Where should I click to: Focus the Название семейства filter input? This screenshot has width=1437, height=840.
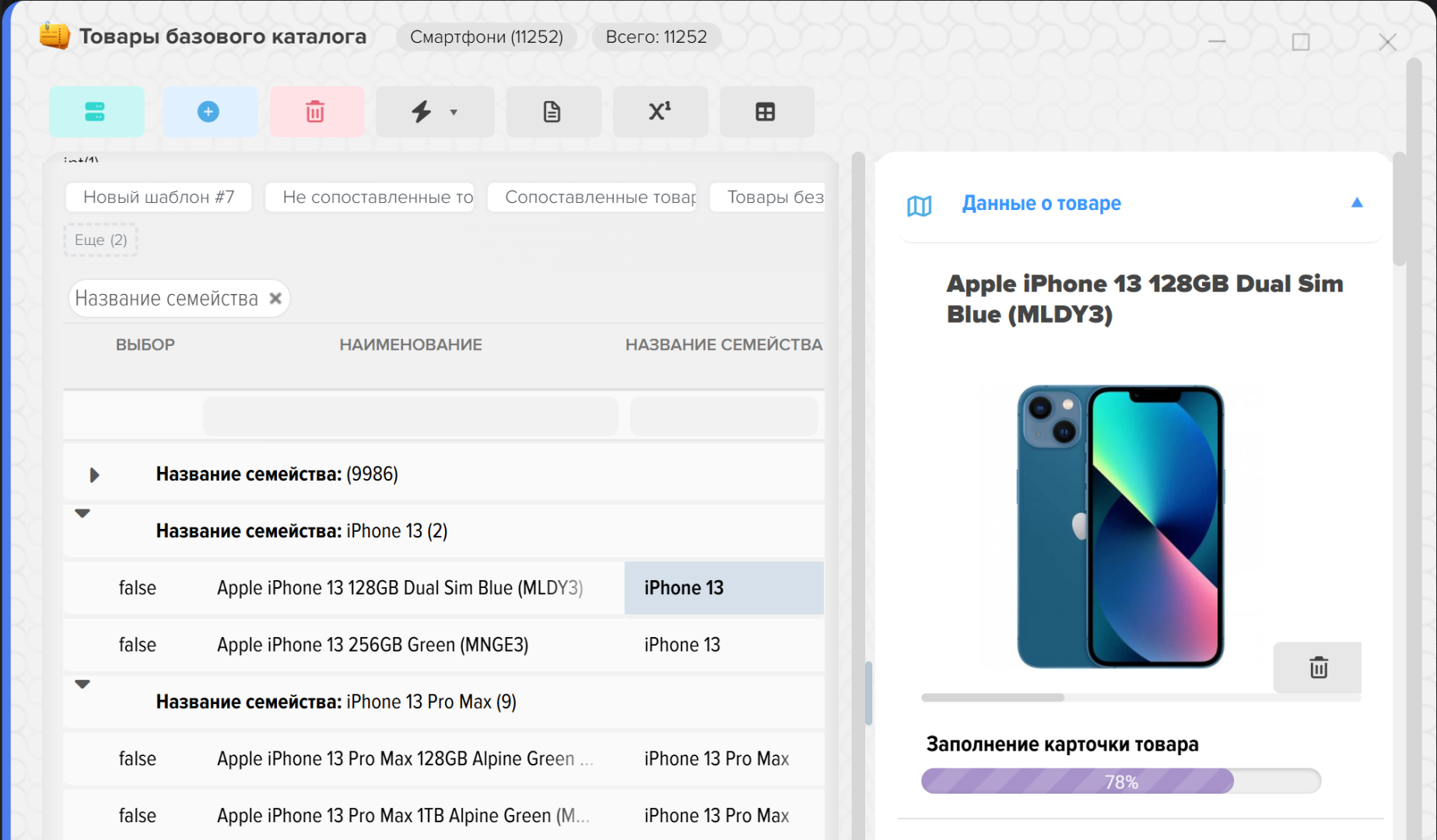724,416
